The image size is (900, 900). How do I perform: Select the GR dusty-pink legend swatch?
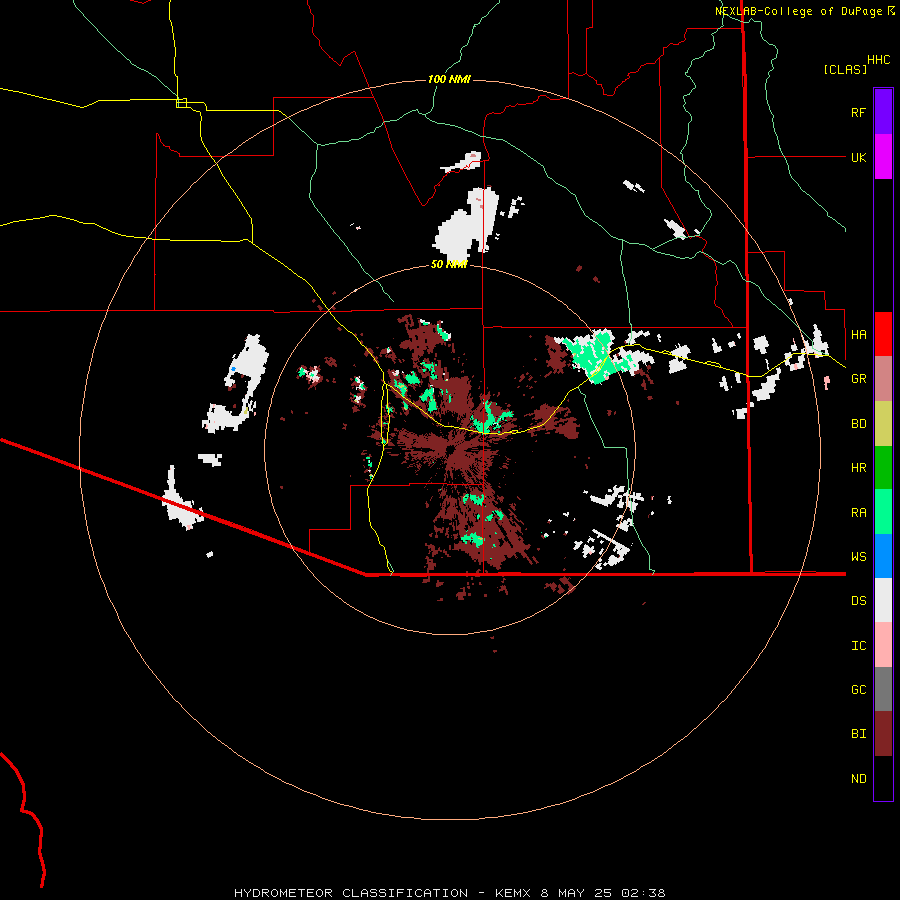pyautogui.click(x=883, y=379)
